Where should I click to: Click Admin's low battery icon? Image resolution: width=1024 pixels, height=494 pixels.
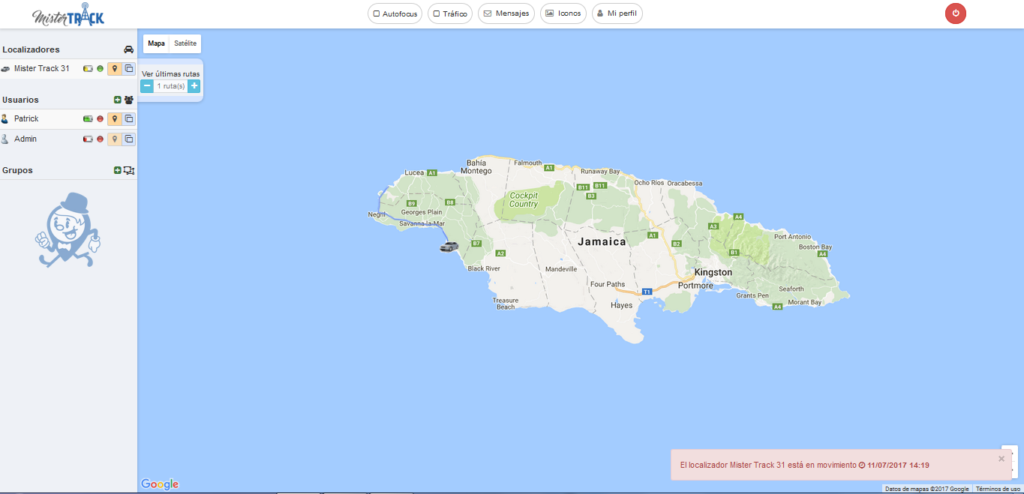[x=88, y=139]
